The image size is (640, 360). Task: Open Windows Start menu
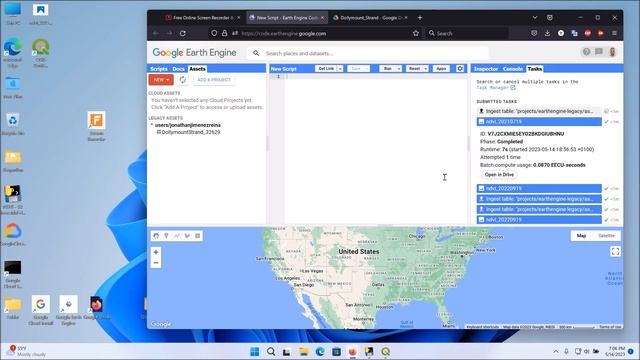click(x=254, y=351)
